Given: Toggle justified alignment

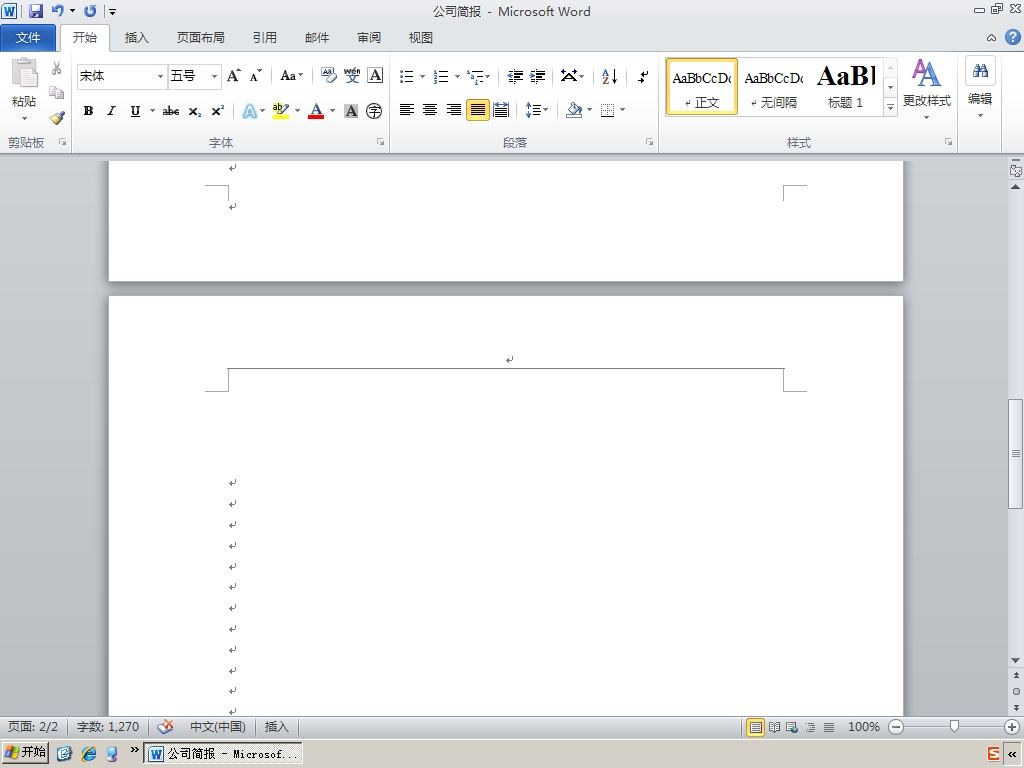Looking at the screenshot, I should click(x=477, y=110).
